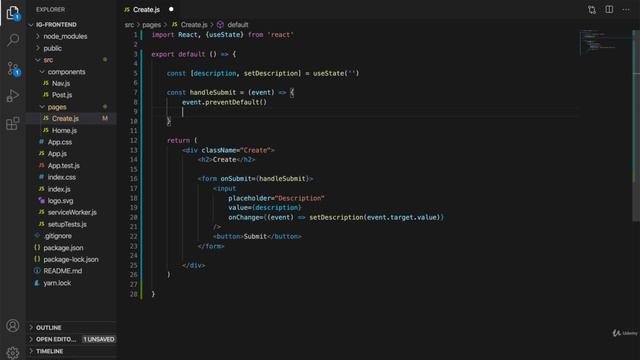Click the useState('') call on line 5
The height and width of the screenshot is (360, 640).
pyautogui.click(x=336, y=73)
